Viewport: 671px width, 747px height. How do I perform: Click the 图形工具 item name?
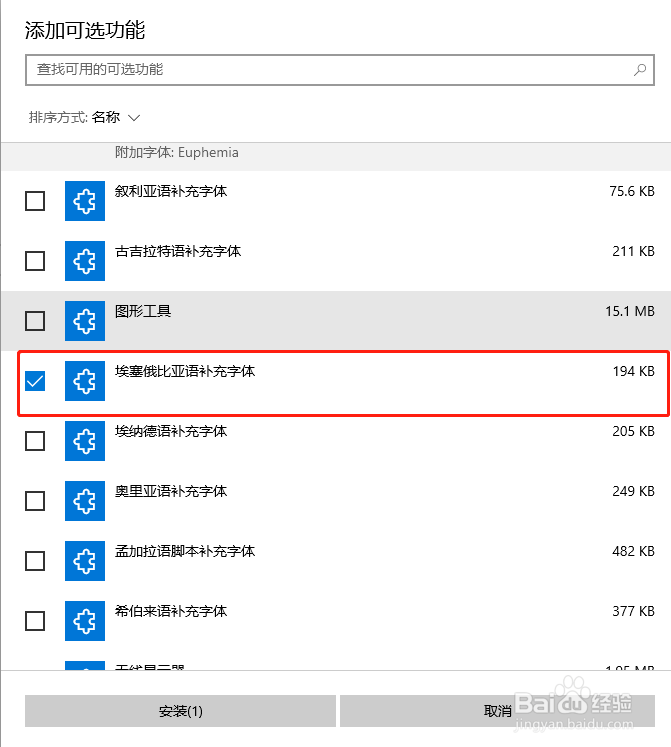point(143,312)
